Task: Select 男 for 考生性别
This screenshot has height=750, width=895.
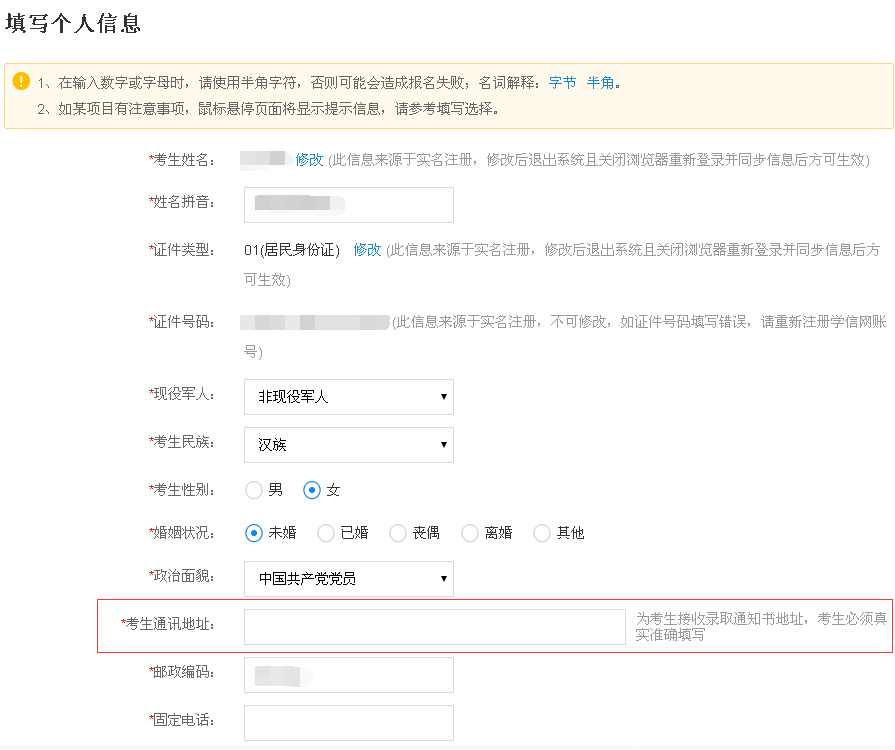Action: tap(255, 490)
